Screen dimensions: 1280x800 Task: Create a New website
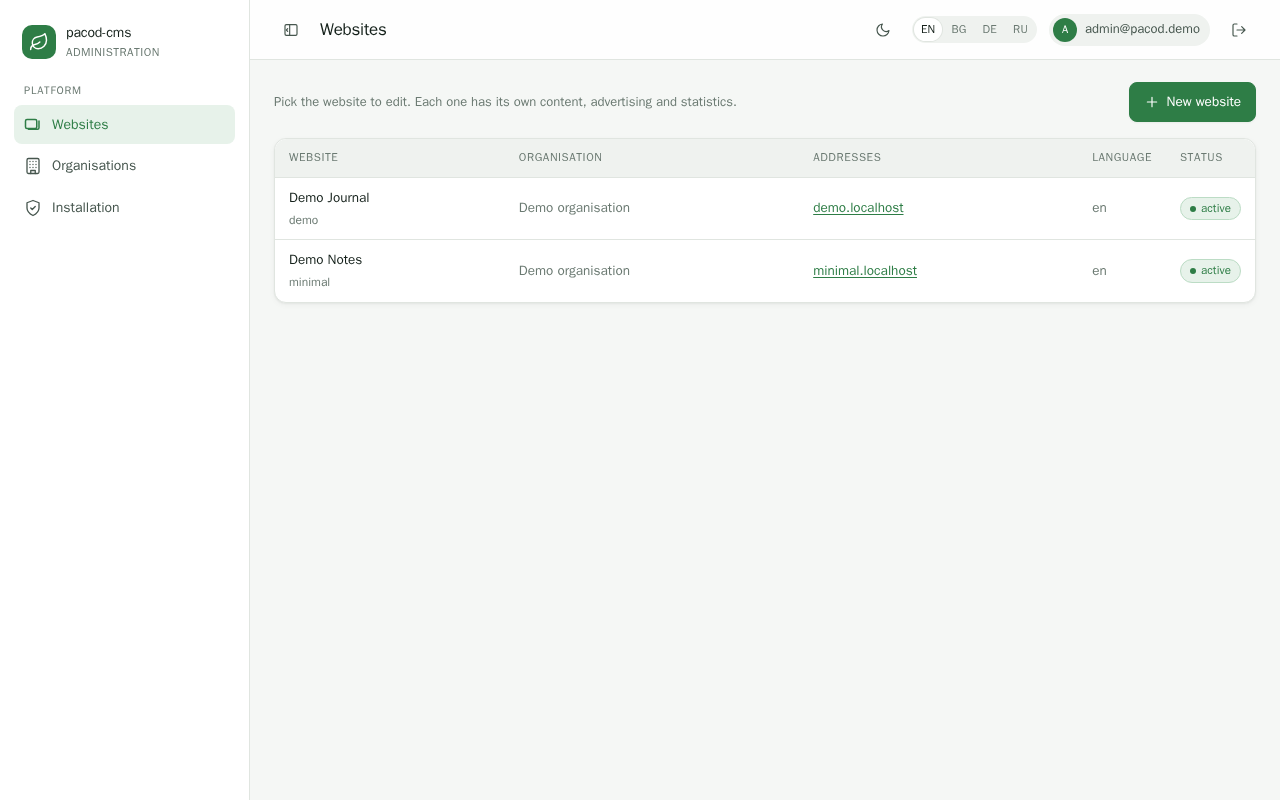(1192, 102)
